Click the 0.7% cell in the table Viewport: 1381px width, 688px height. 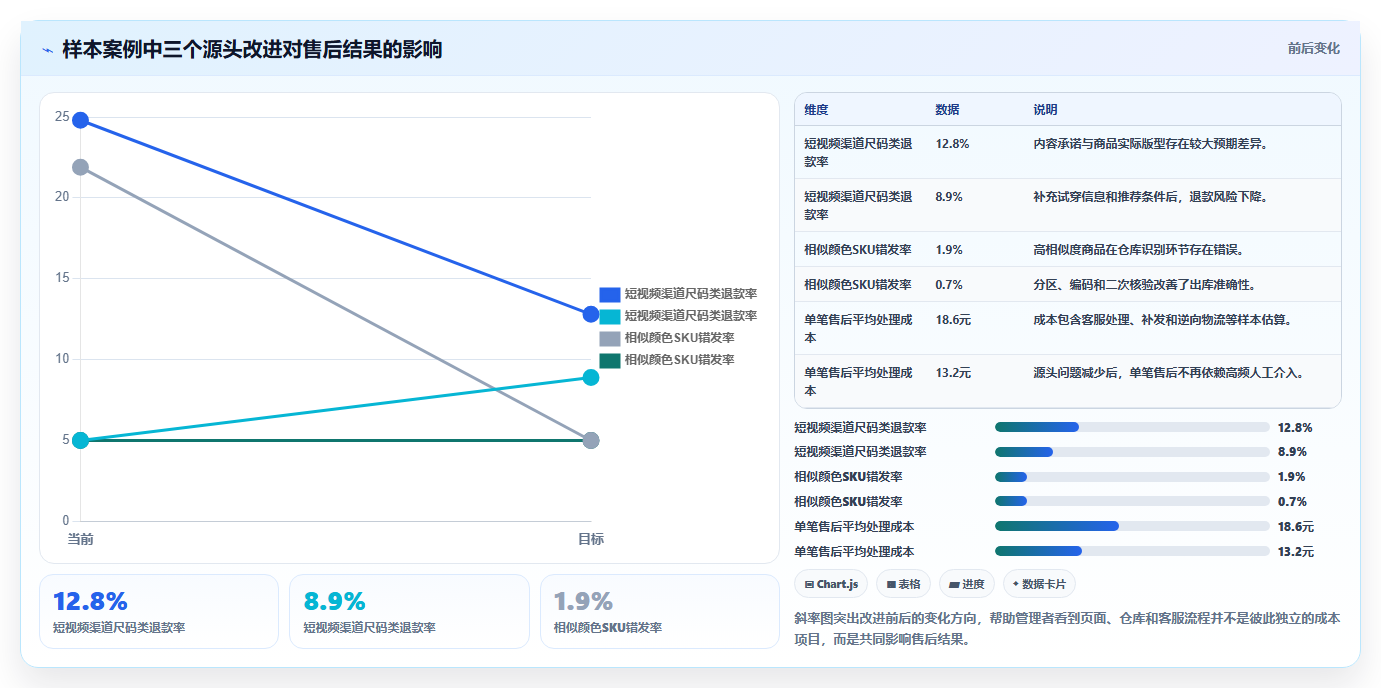(x=949, y=285)
